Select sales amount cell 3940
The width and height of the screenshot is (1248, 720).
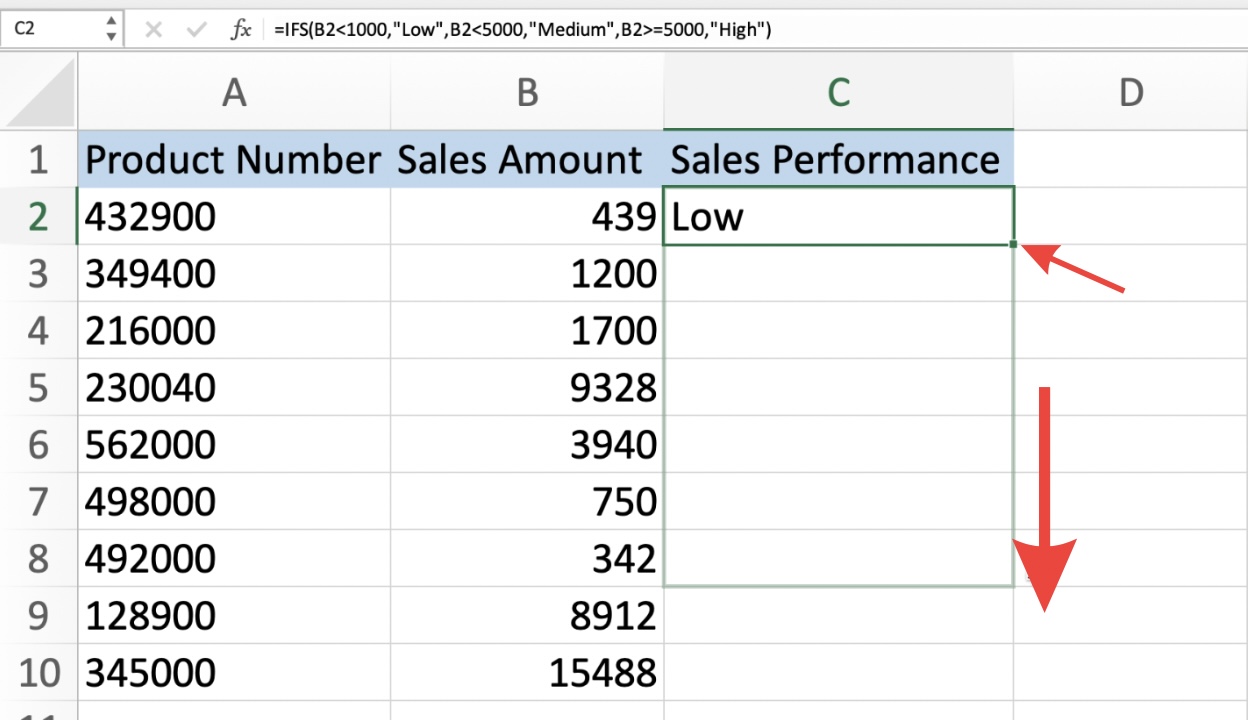click(527, 444)
